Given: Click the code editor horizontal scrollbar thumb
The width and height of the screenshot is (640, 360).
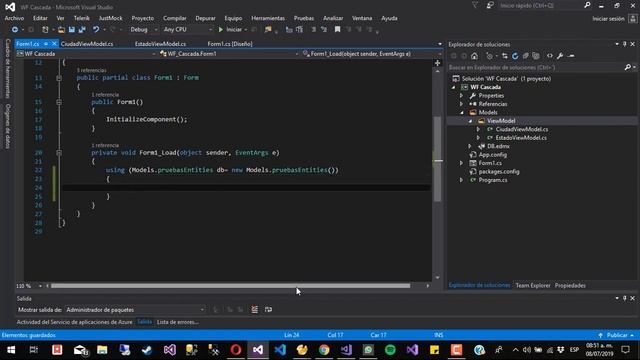Looking at the screenshot, I should pos(231,286).
